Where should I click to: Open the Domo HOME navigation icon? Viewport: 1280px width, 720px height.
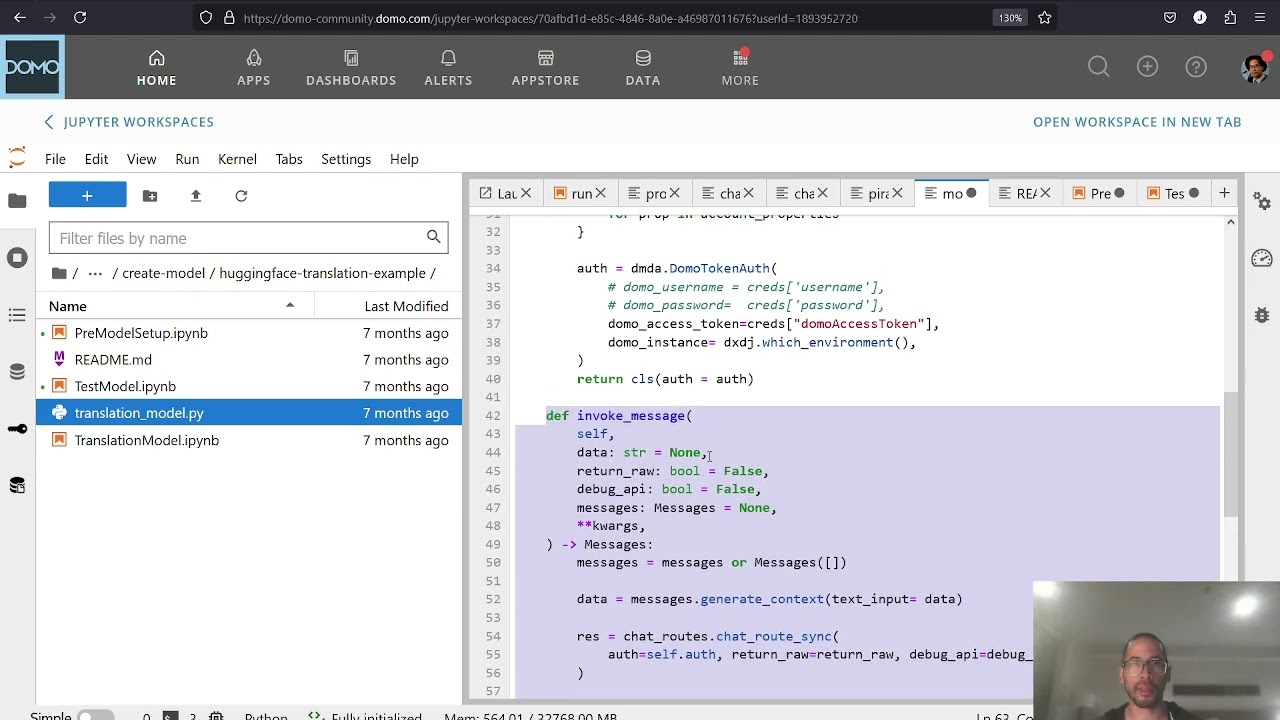156,58
